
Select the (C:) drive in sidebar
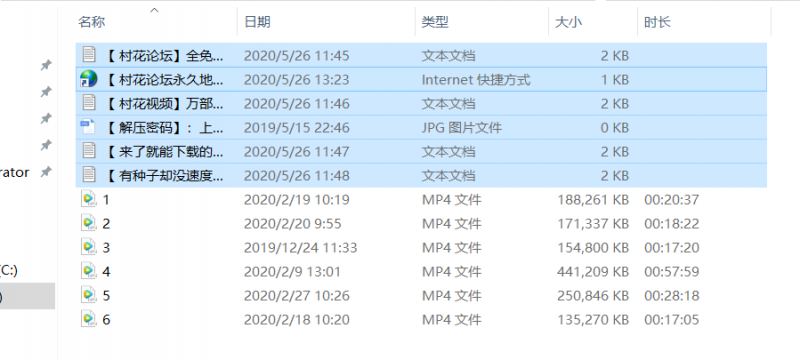pyautogui.click(x=9, y=271)
